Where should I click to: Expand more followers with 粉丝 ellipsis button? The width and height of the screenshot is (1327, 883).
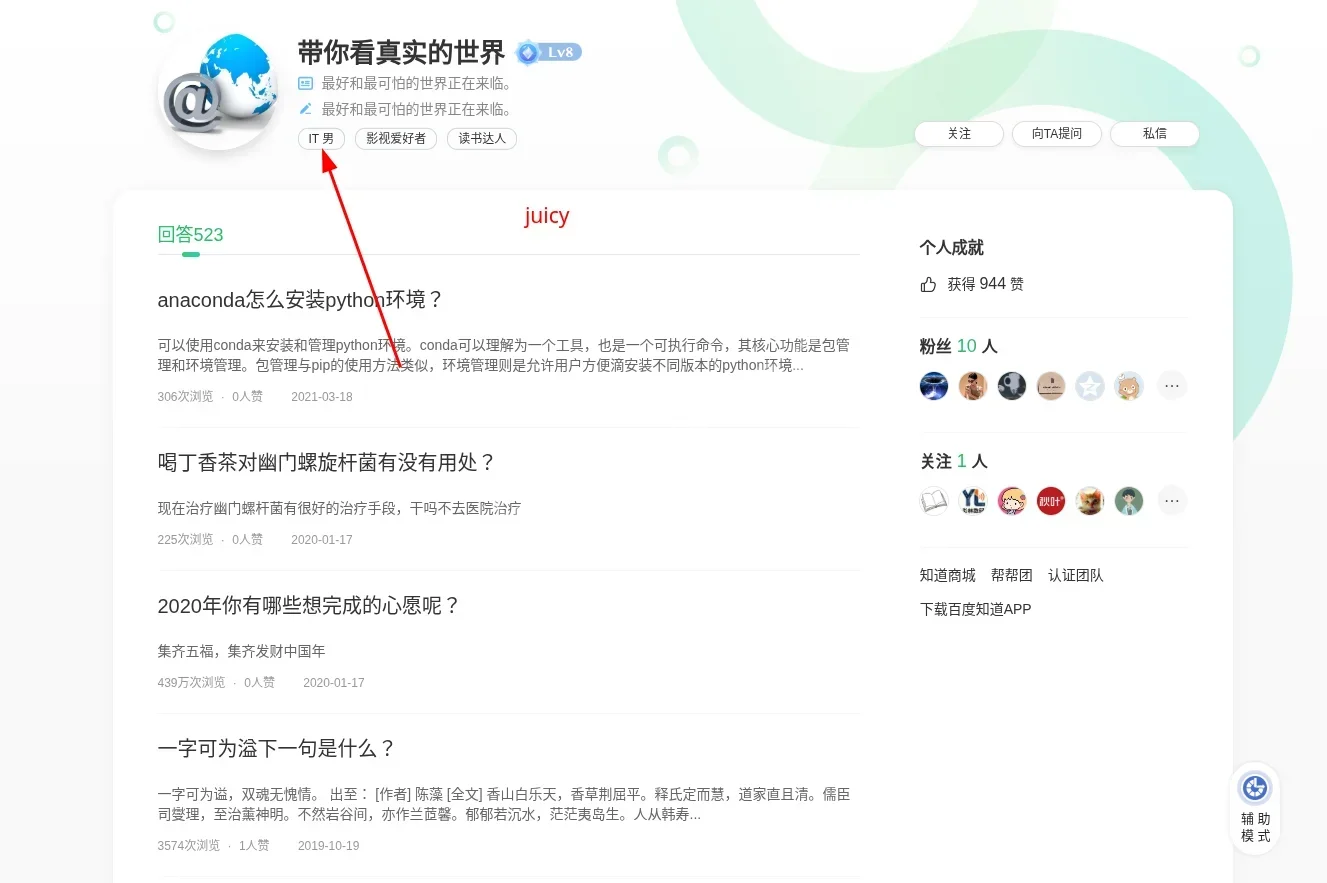pyautogui.click(x=1172, y=386)
